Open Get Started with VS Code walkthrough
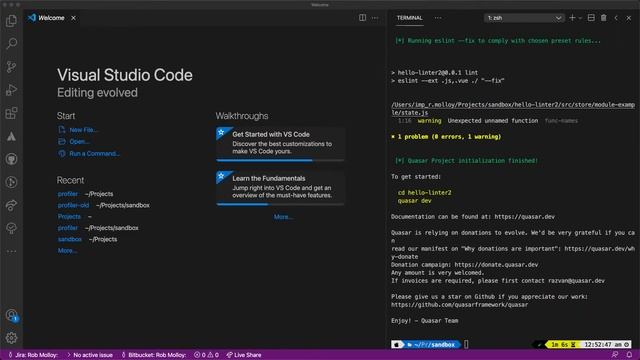640x360 pixels. point(280,143)
